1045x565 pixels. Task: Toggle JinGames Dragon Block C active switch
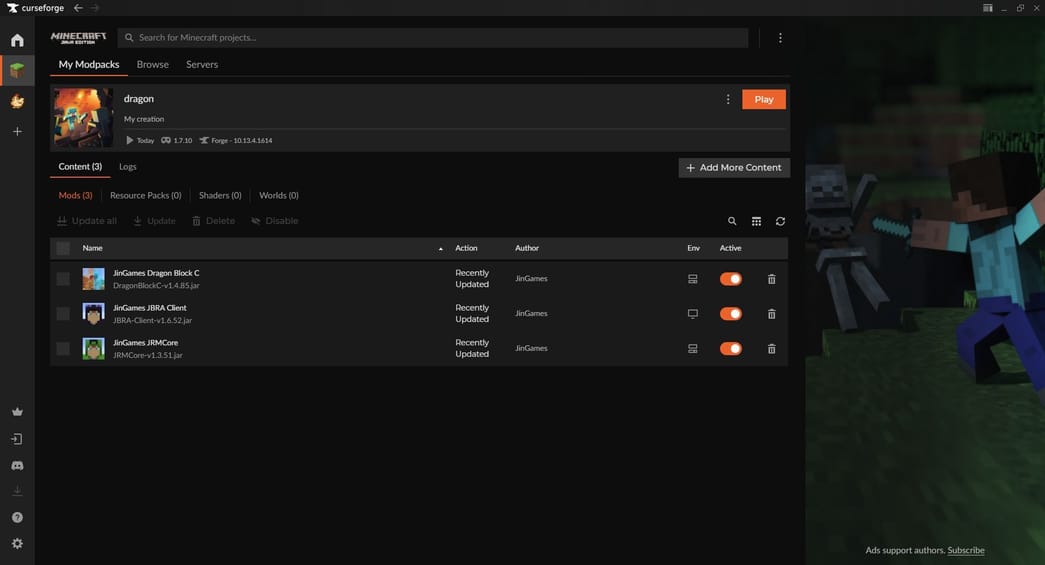coord(731,279)
